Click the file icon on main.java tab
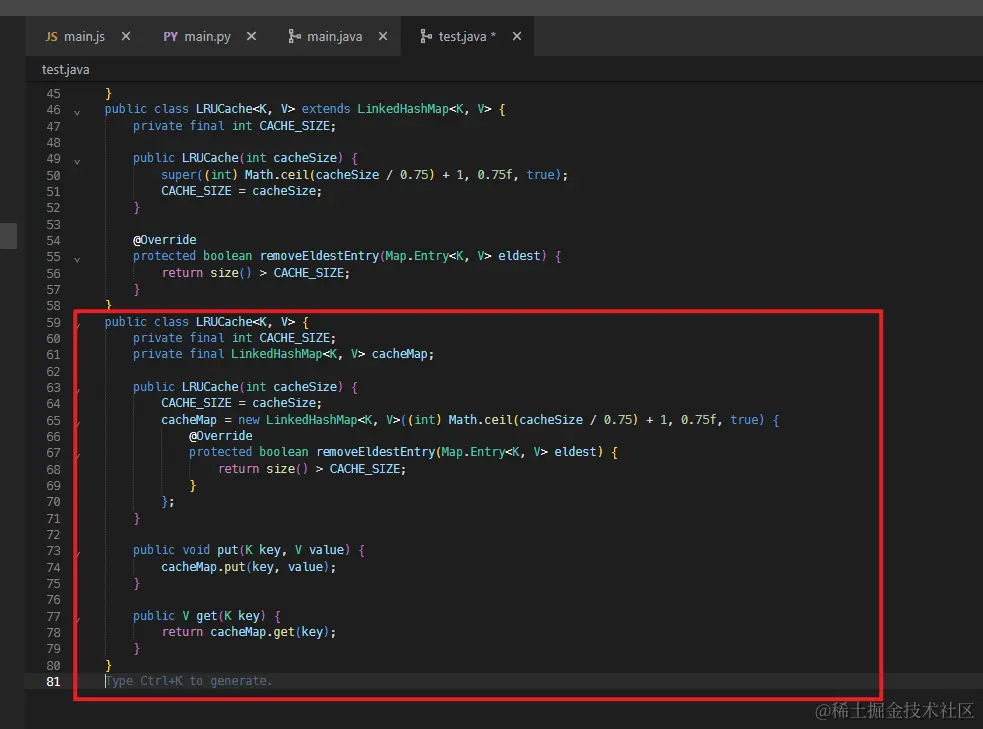The width and height of the screenshot is (983, 729). point(295,36)
